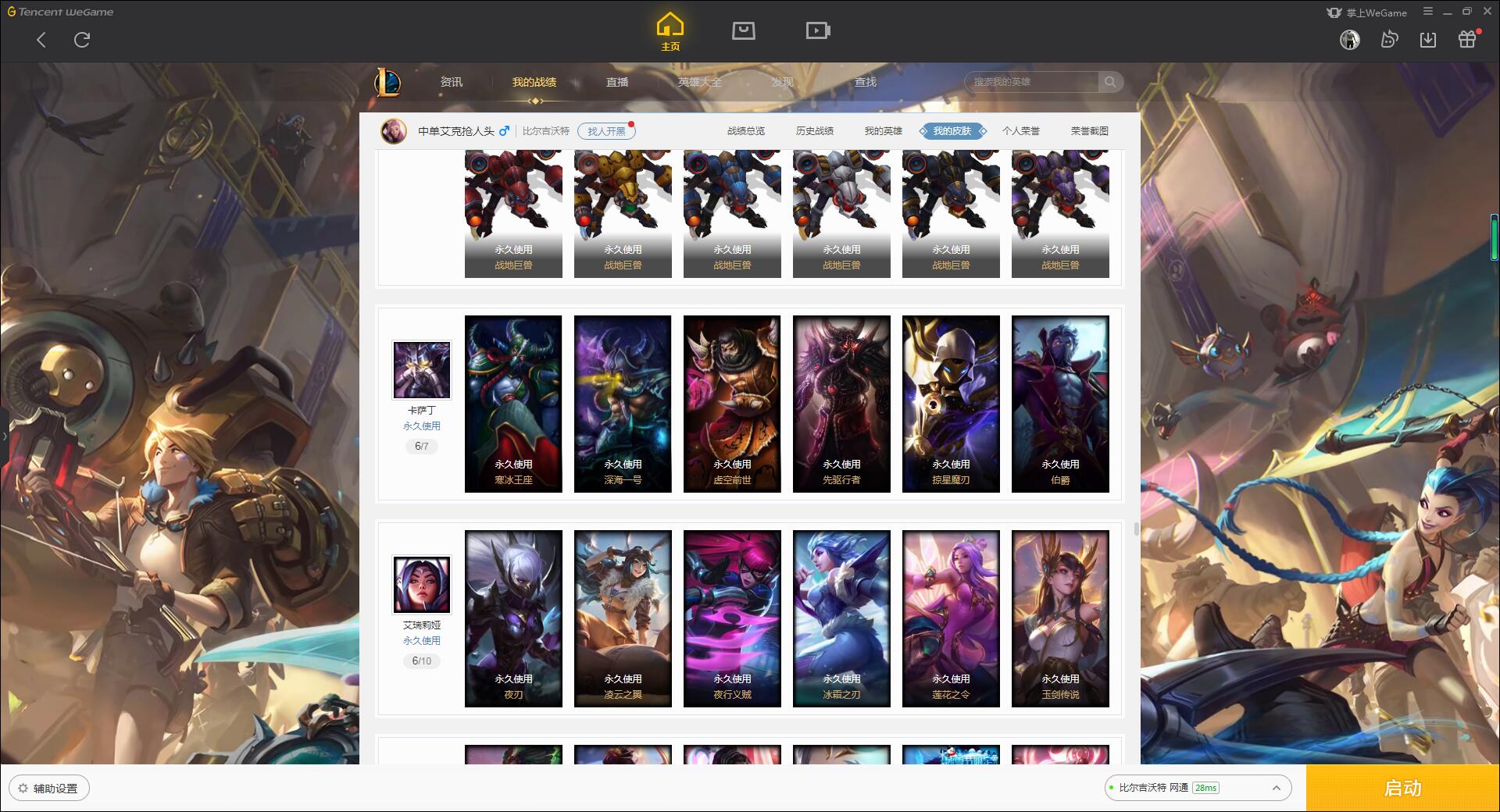Click the 艾瑞莉娅 champion portrait

tap(422, 585)
